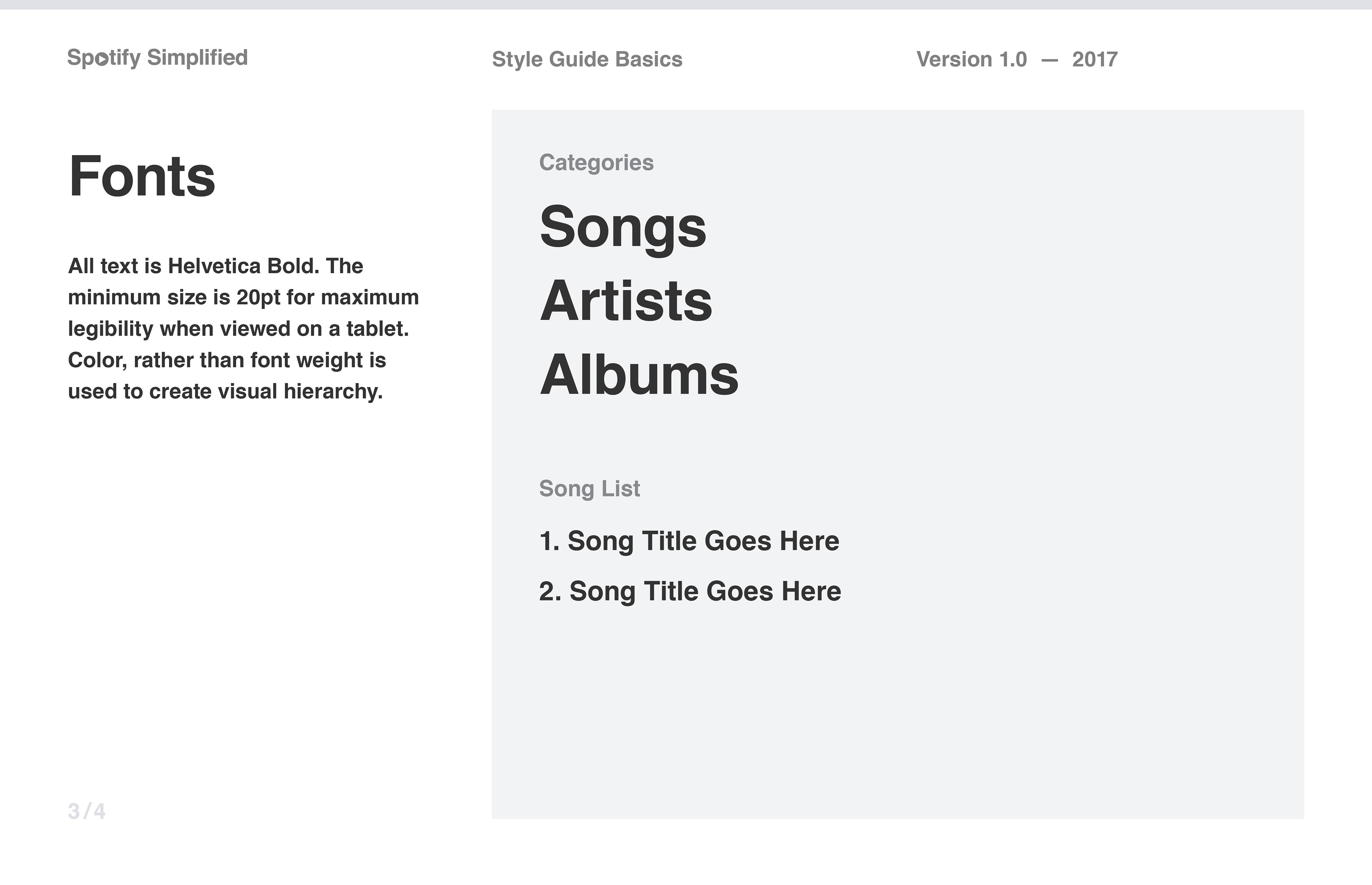1372x885 pixels.
Task: Open the Songs category
Action: (623, 228)
